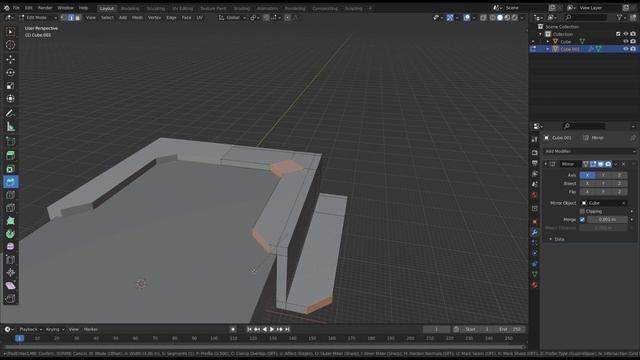Viewport: 640px width, 360px height.
Task: Select the Scale tool in left toolbar
Action: pyautogui.click(x=11, y=86)
